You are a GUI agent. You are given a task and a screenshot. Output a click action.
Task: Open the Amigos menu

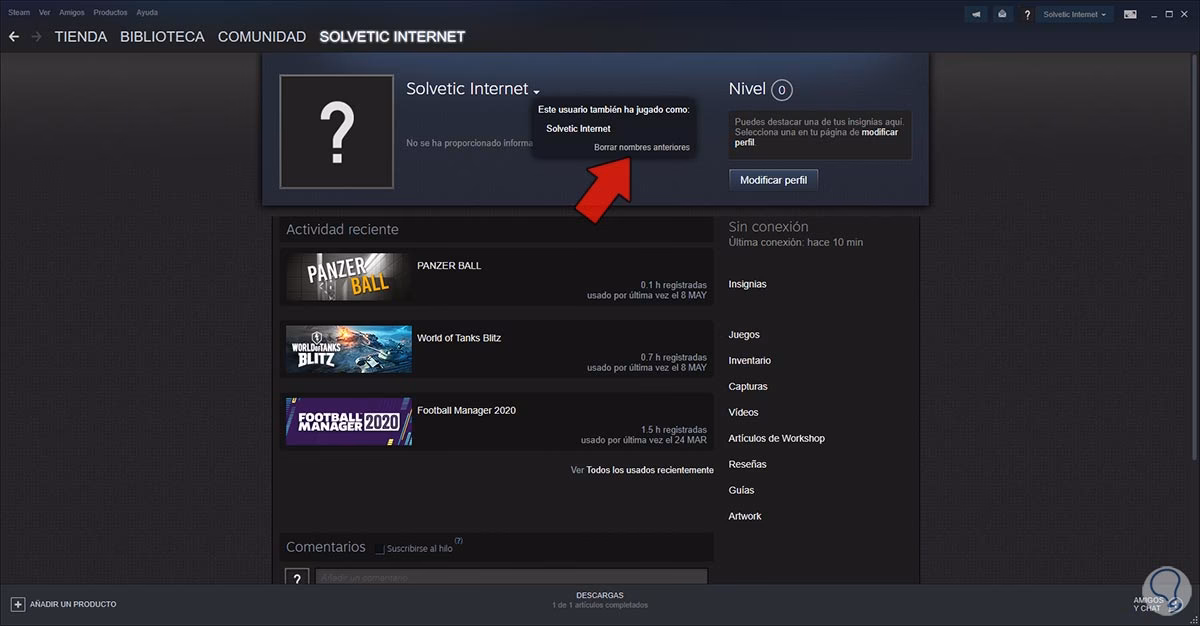tap(72, 12)
